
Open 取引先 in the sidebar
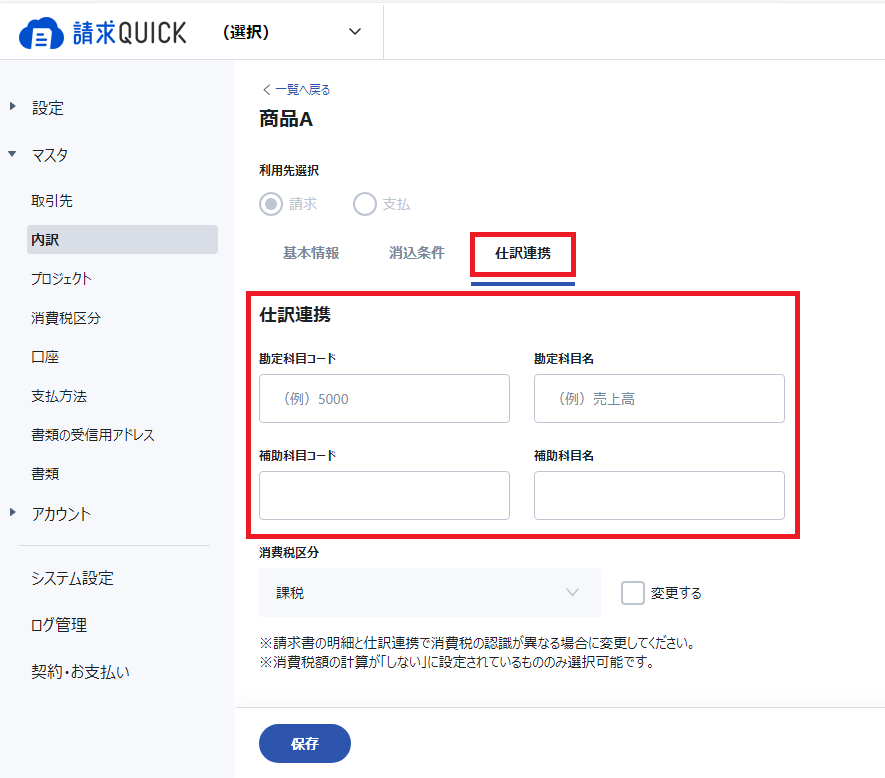point(52,201)
